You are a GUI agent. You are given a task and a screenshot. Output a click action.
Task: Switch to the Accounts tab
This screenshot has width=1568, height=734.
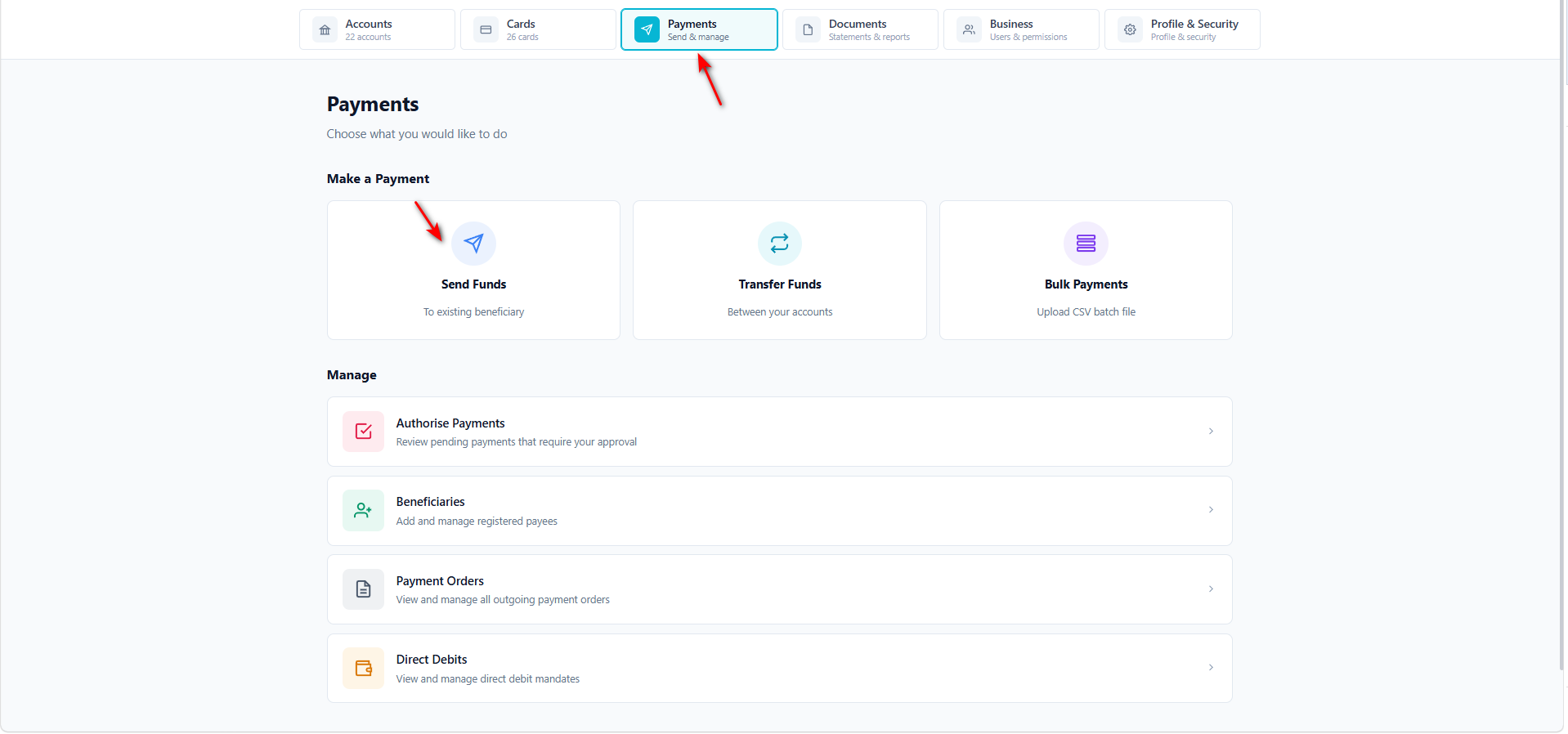pos(377,29)
